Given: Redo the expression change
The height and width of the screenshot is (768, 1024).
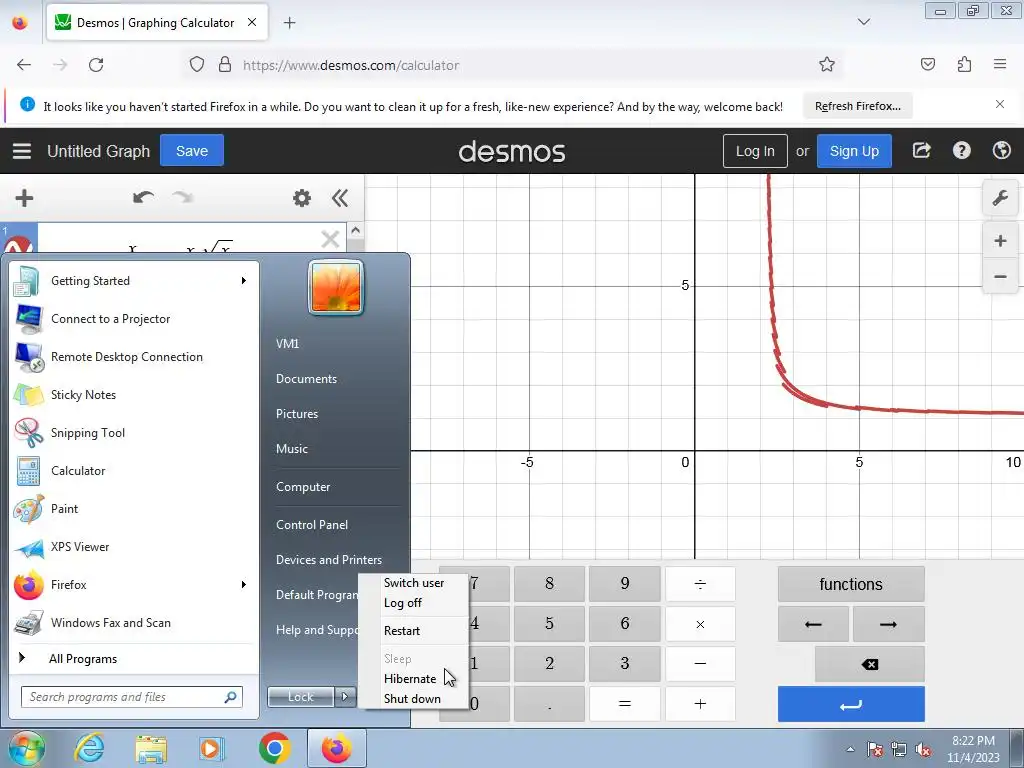Looking at the screenshot, I should point(183,197).
